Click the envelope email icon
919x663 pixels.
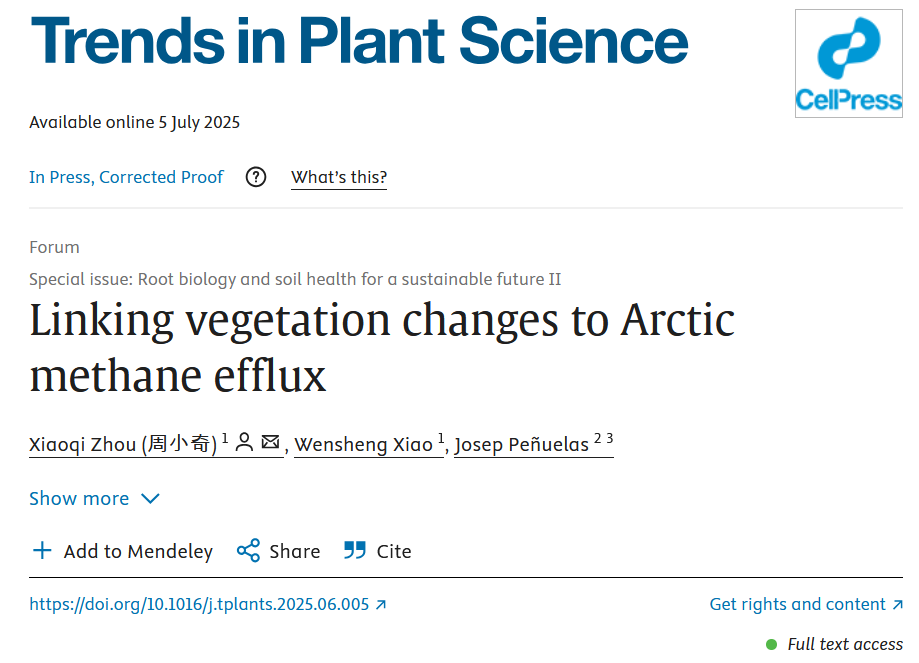(x=270, y=441)
